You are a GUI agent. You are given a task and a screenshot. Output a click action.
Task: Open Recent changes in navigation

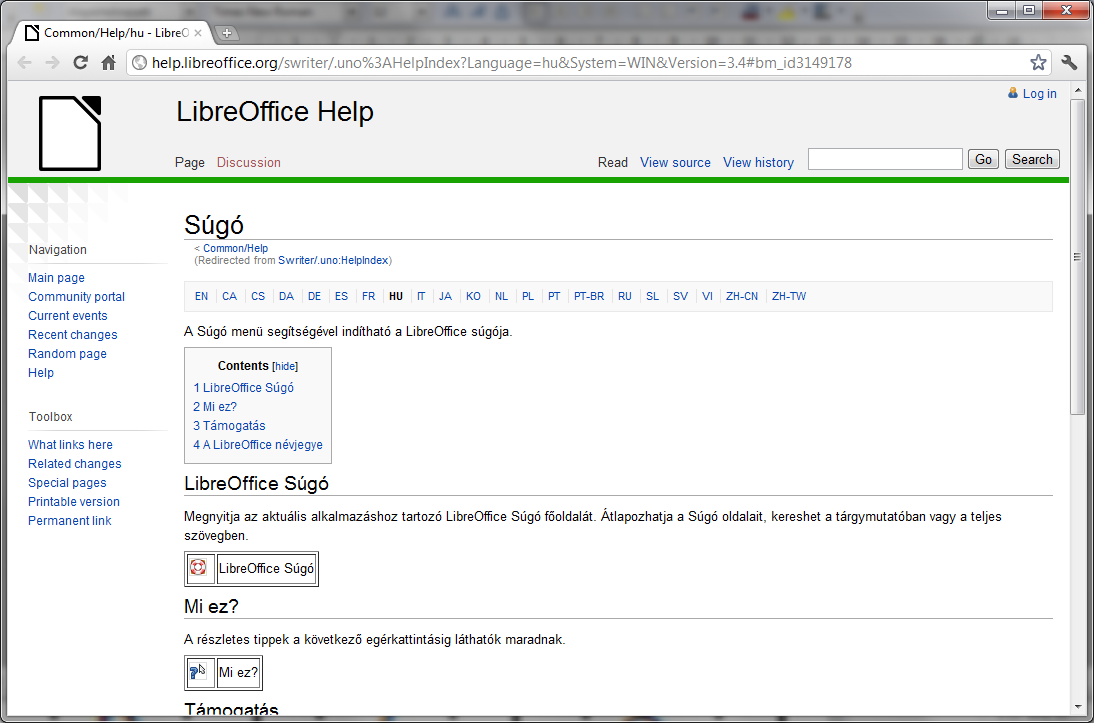pyautogui.click(x=73, y=334)
